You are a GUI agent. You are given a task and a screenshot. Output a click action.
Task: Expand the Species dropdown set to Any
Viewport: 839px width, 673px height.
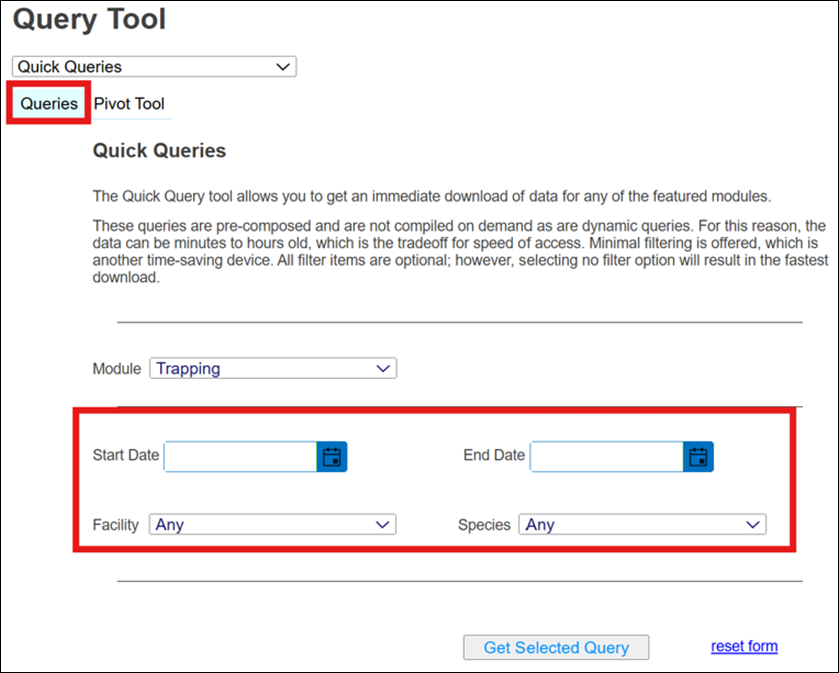point(641,524)
